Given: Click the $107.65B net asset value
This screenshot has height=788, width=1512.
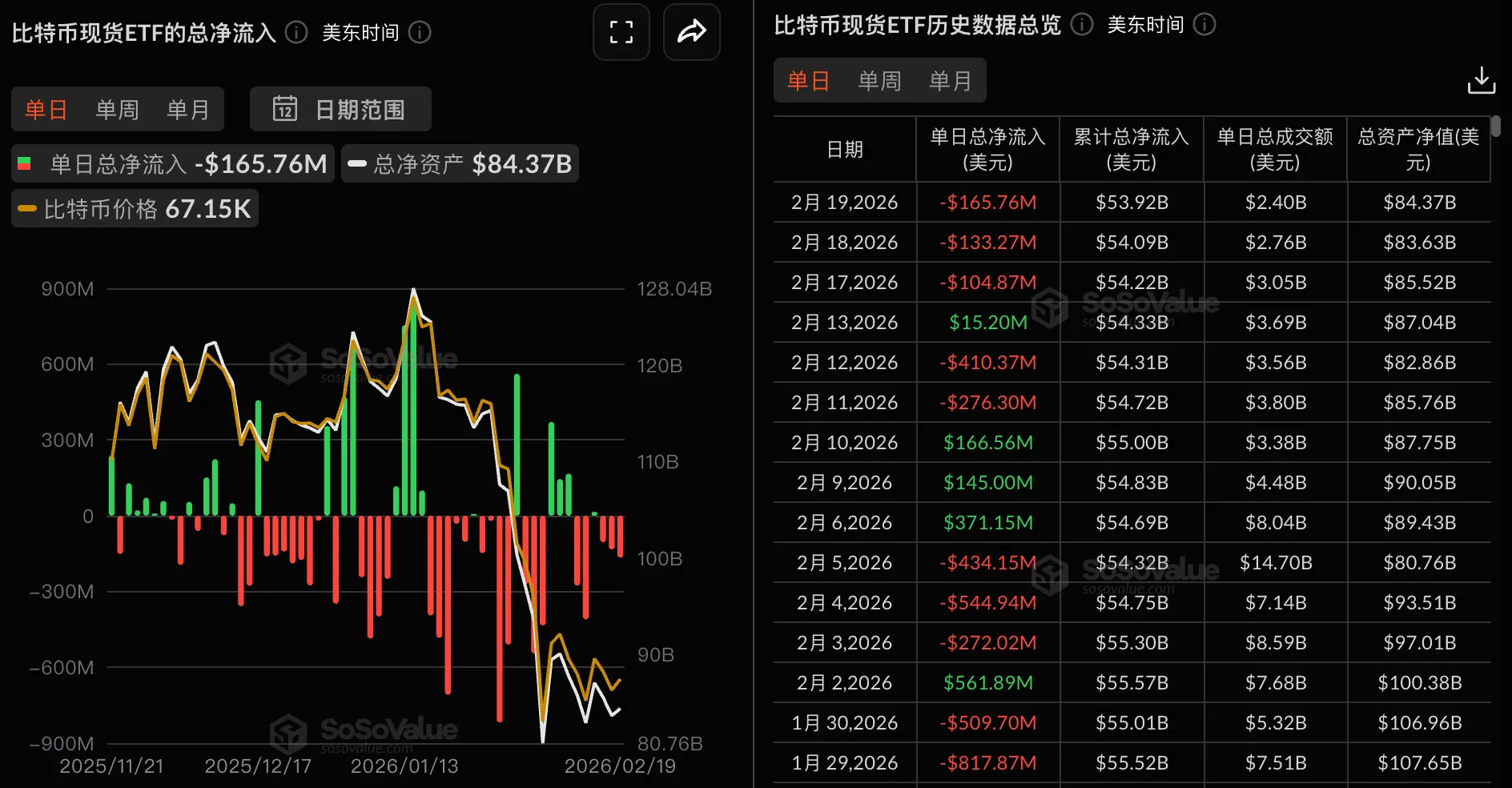Looking at the screenshot, I should pyautogui.click(x=1420, y=762).
